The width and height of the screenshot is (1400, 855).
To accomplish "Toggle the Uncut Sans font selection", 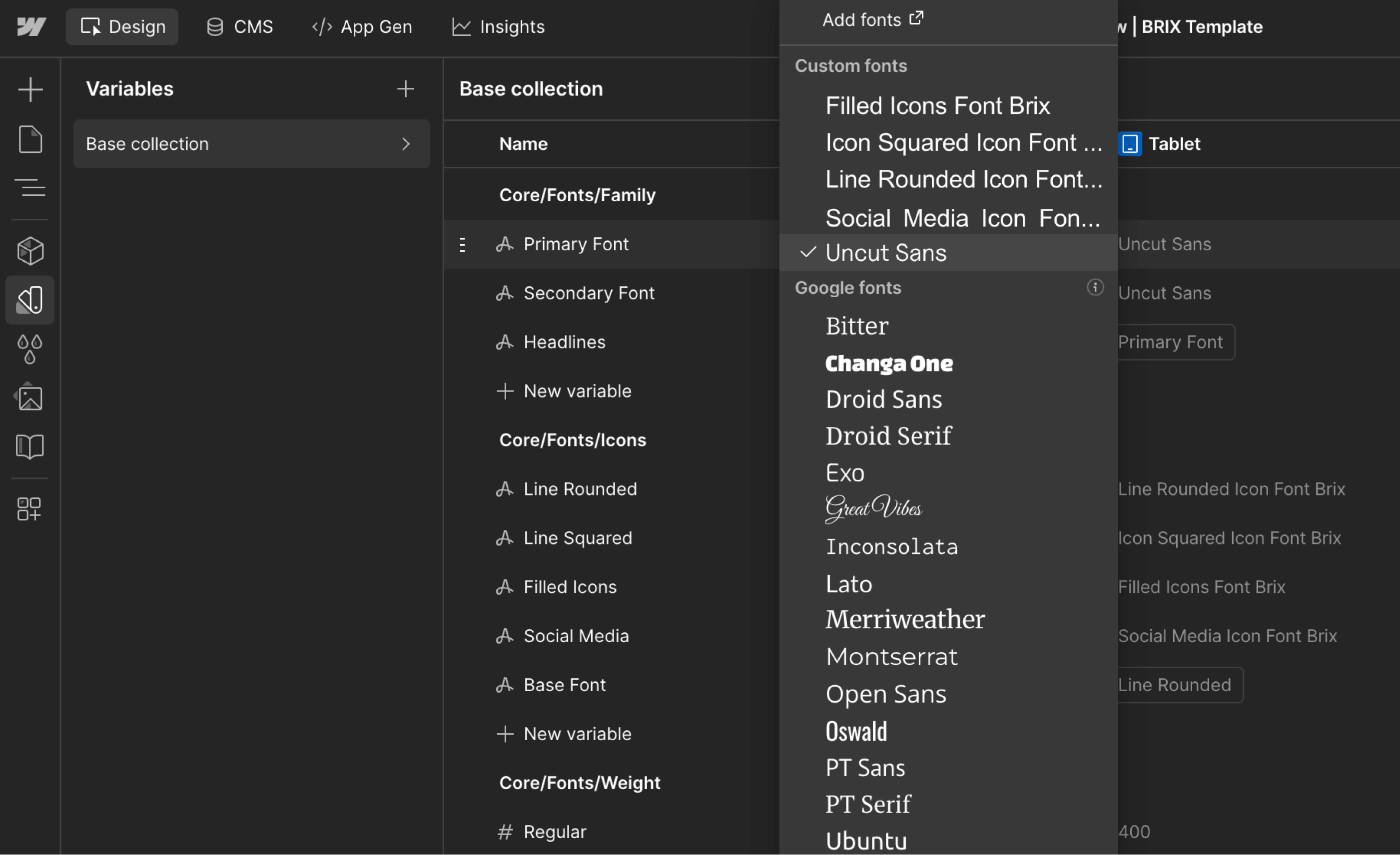I will [x=885, y=253].
